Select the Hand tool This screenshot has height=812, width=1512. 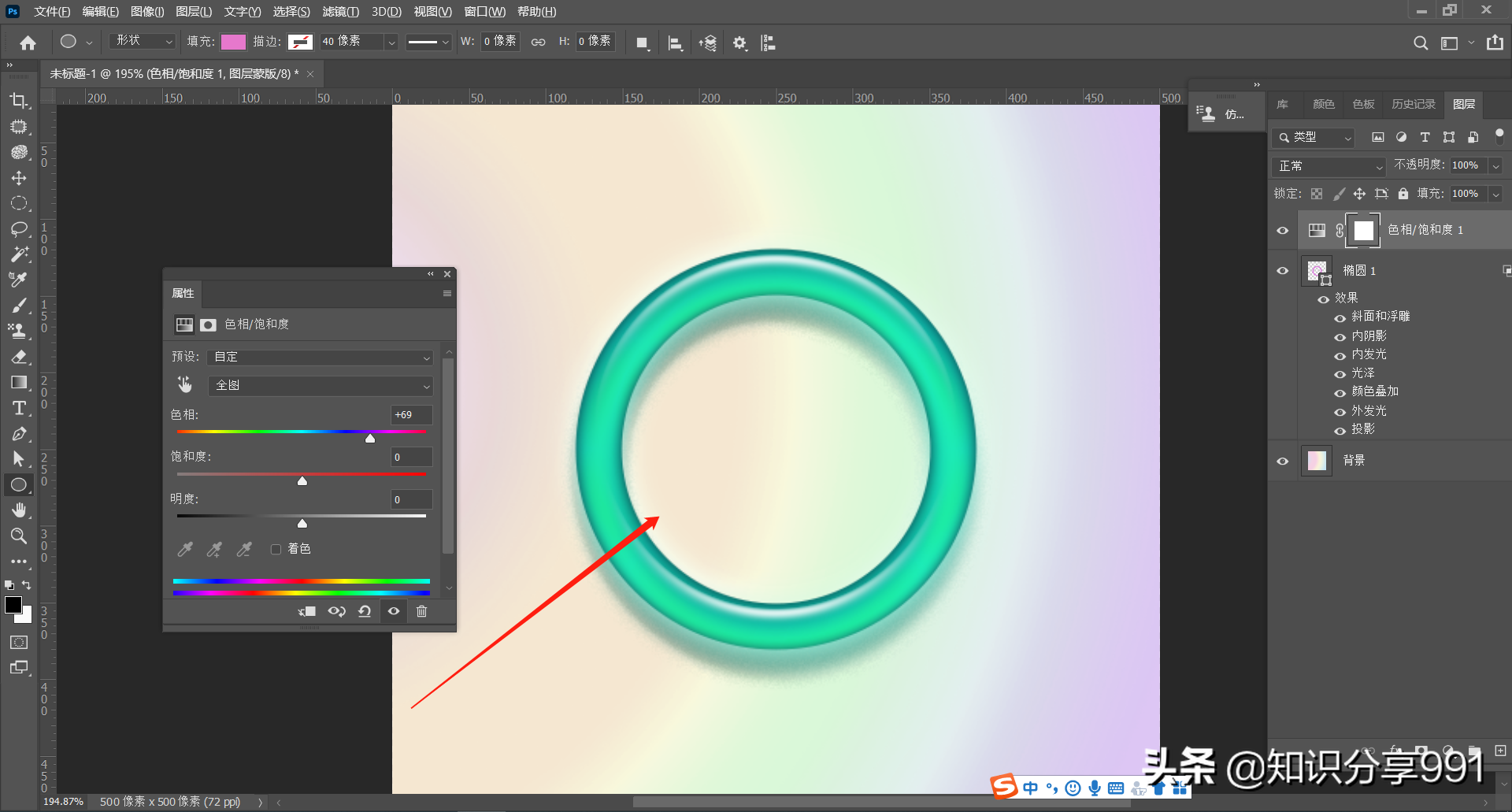18,510
